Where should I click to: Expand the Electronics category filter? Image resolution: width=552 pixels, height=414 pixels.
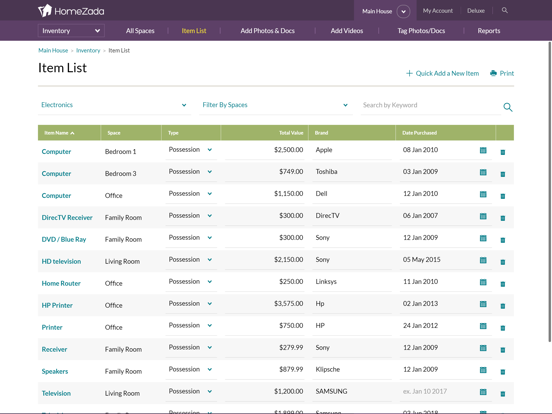[114, 105]
